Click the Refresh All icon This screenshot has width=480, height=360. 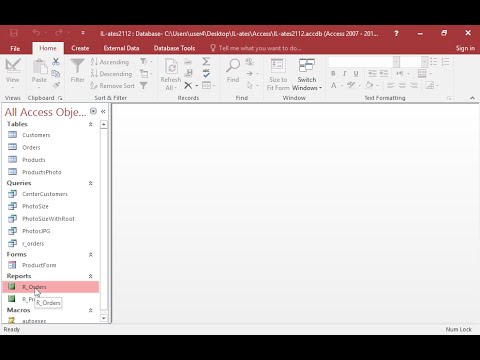[x=171, y=67]
